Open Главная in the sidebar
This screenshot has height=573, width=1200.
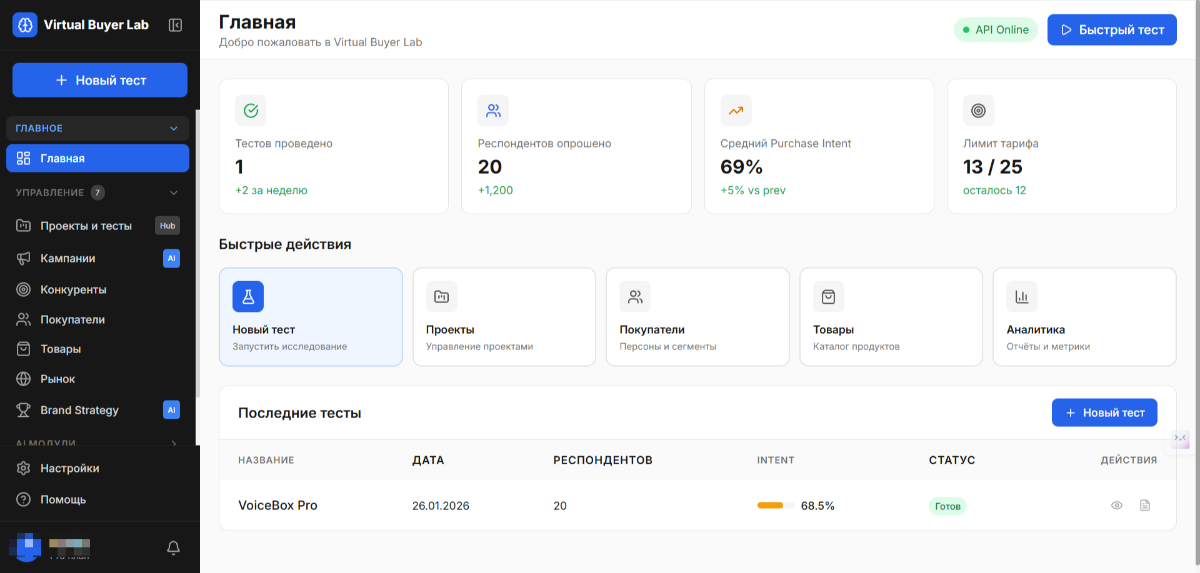click(97, 158)
